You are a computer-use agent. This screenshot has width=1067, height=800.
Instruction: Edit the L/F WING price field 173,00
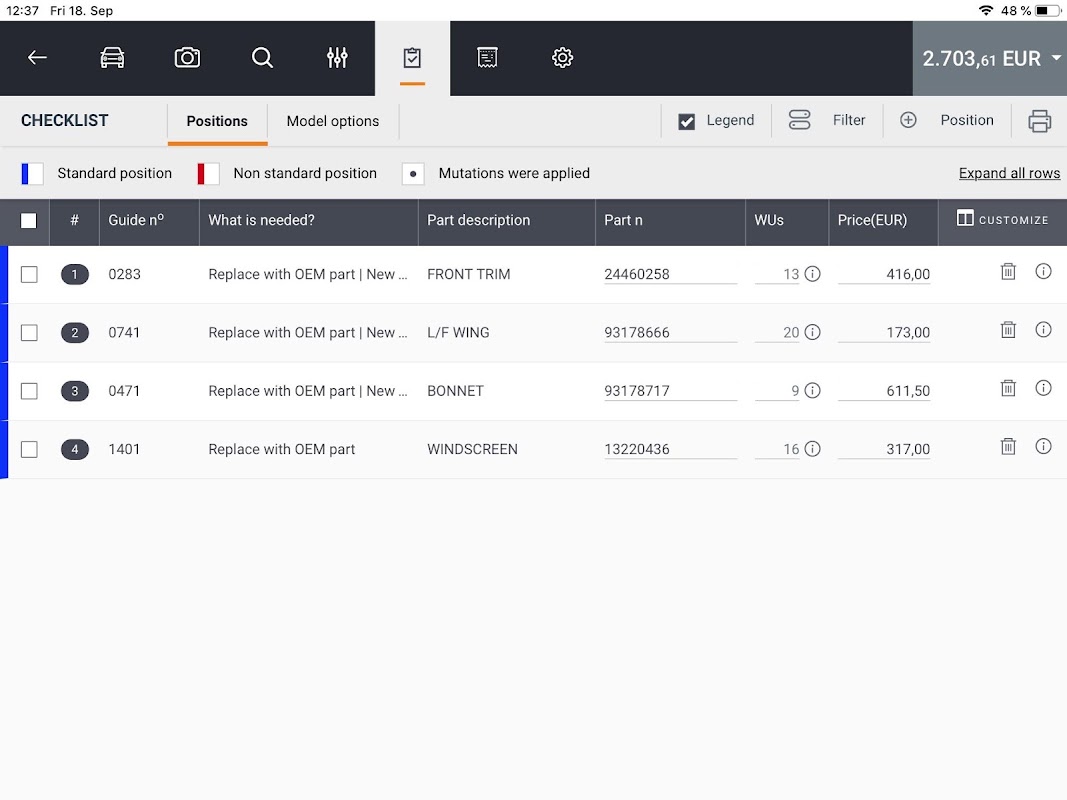pos(883,333)
